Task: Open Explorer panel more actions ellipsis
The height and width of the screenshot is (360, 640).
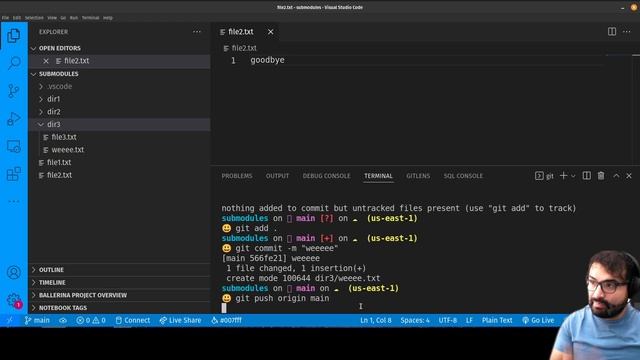Action: click(197, 32)
